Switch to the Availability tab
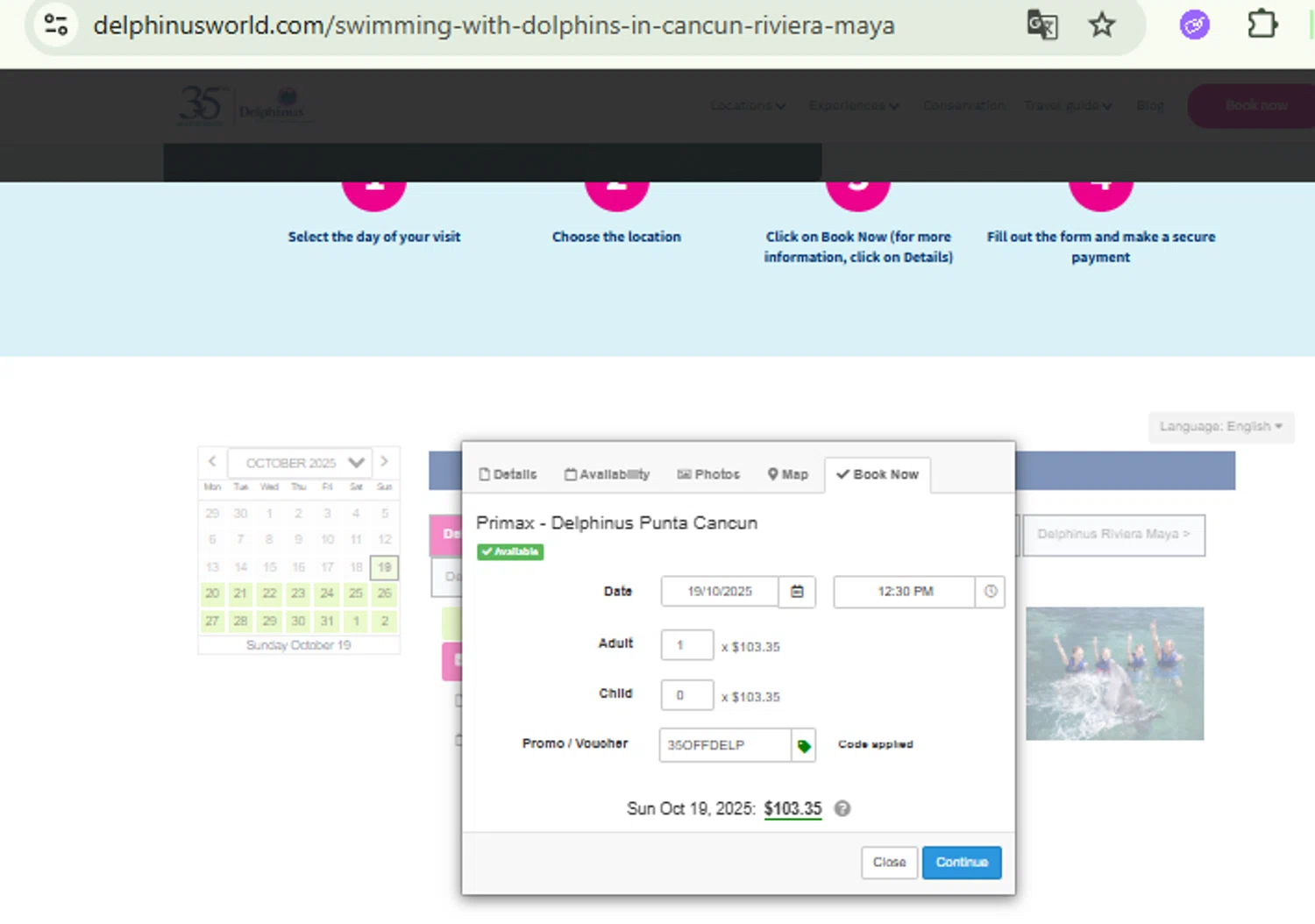Screen dimensions: 1315x924 pyautogui.click(x=608, y=474)
